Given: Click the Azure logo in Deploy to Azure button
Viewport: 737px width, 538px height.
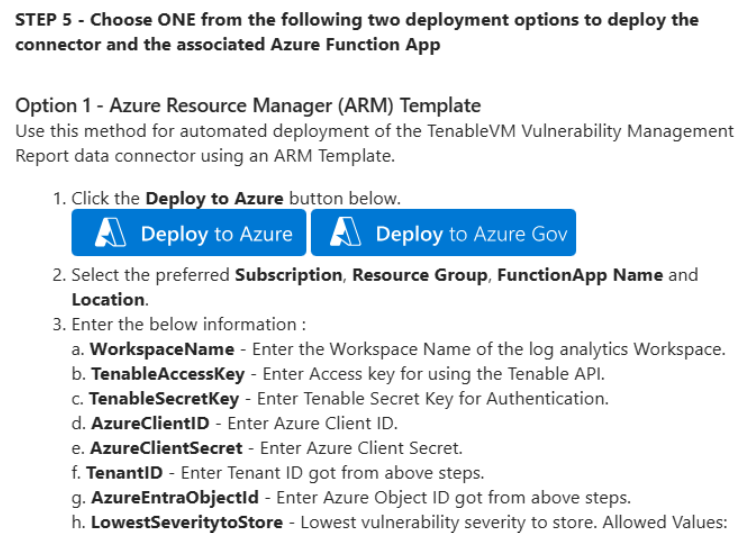Looking at the screenshot, I should tap(110, 234).
